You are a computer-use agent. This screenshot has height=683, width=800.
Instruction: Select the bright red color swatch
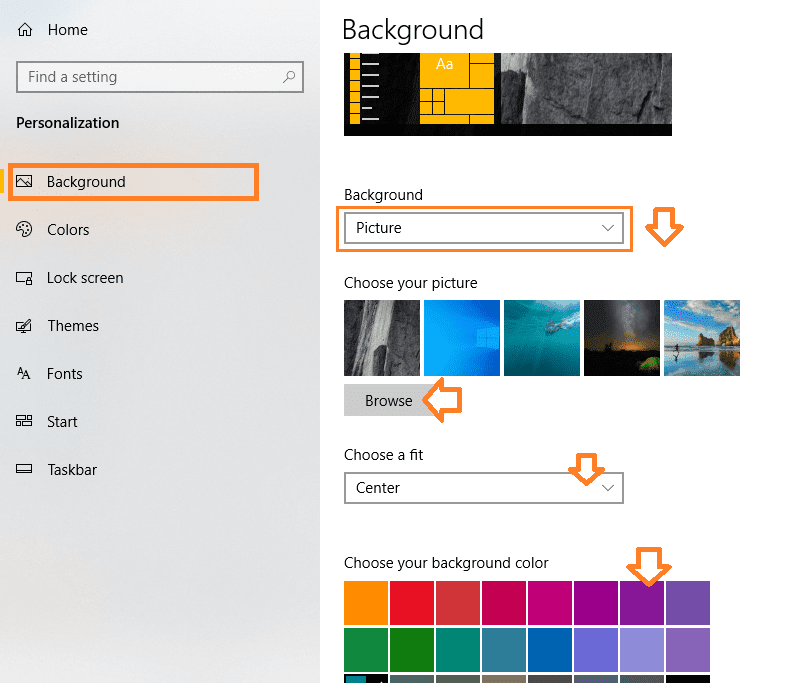[412, 603]
